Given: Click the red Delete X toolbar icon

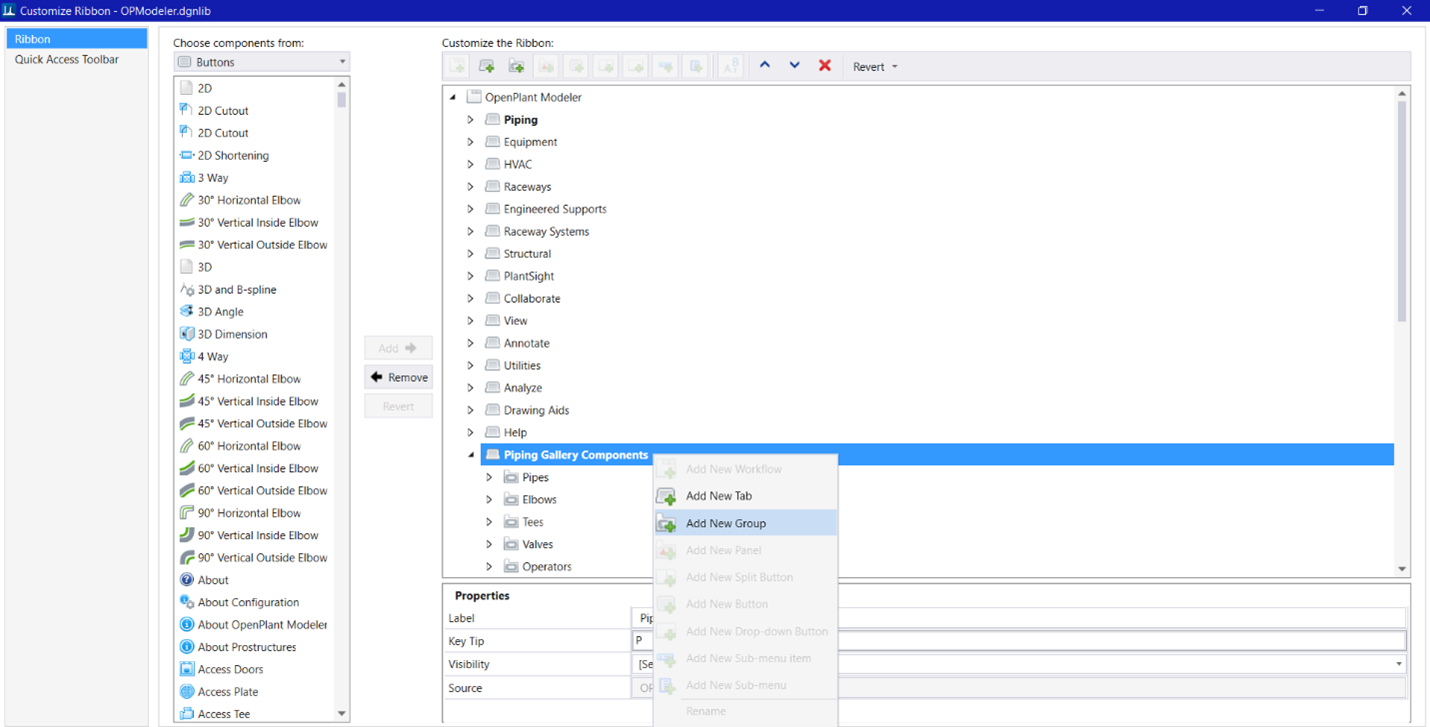Looking at the screenshot, I should pos(825,66).
